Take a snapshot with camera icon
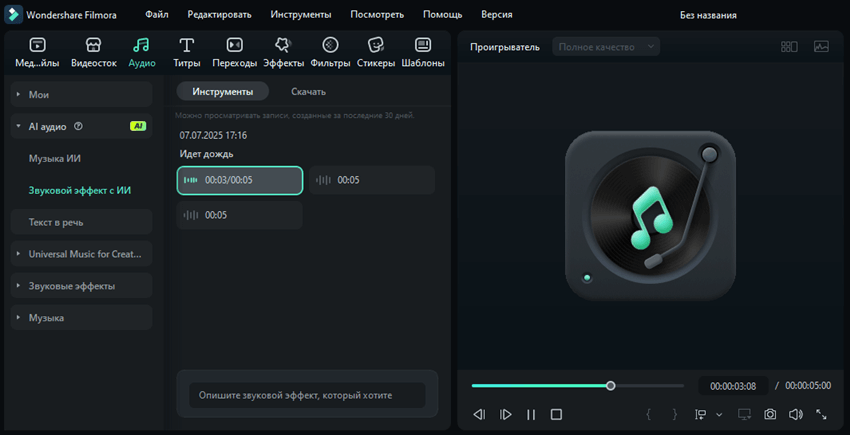 tap(770, 415)
